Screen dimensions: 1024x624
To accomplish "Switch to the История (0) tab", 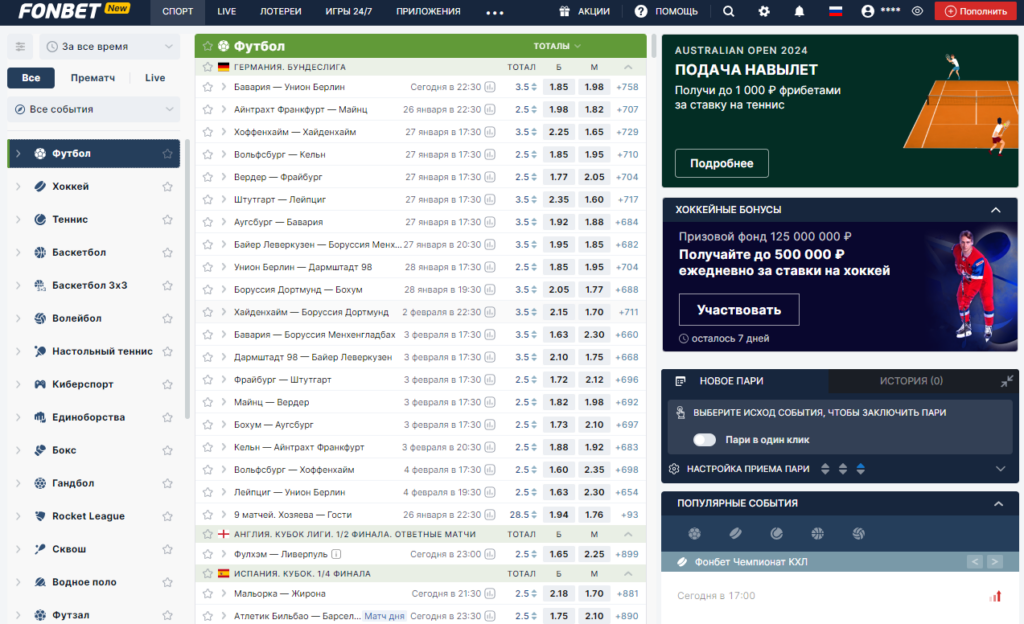I will coord(911,381).
